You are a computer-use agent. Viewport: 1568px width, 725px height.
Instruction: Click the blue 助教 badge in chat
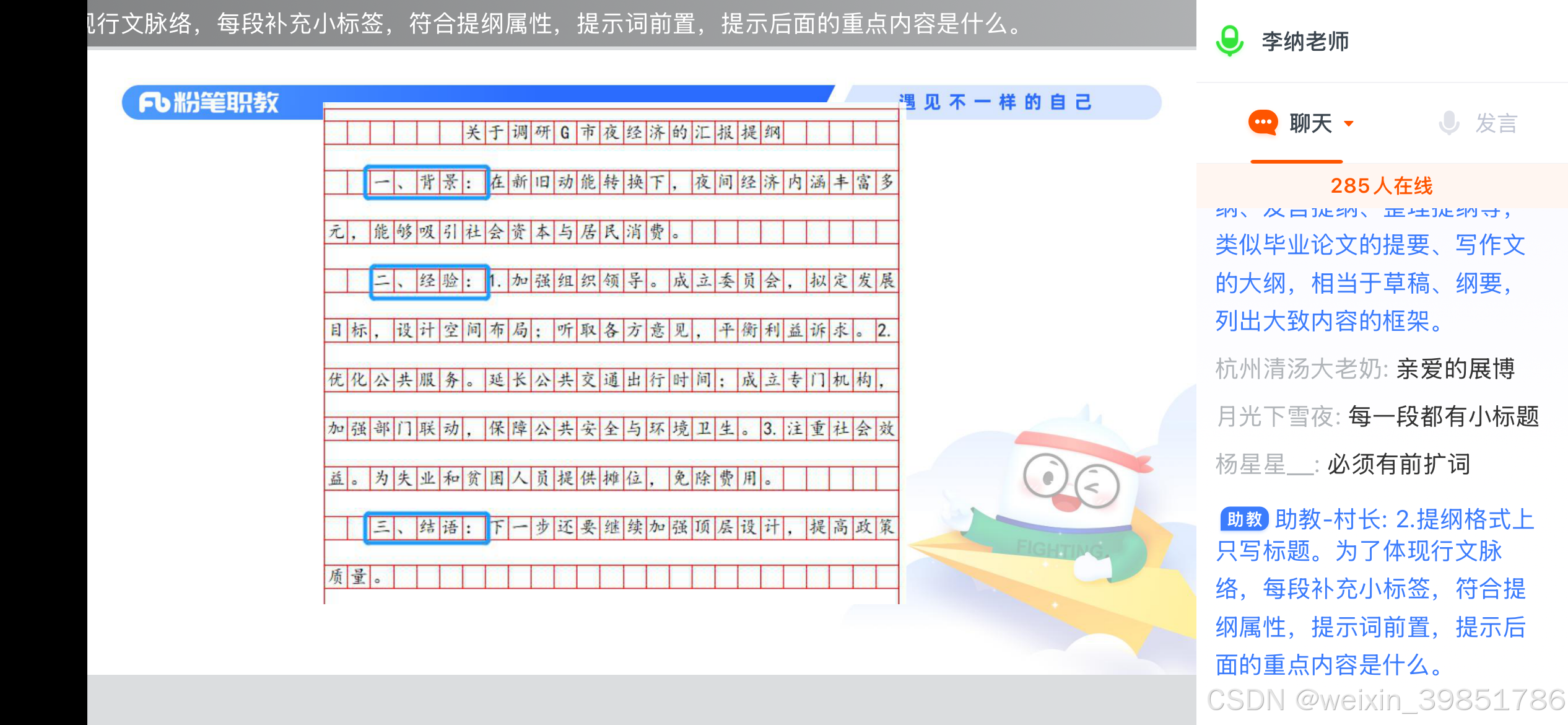[1244, 519]
